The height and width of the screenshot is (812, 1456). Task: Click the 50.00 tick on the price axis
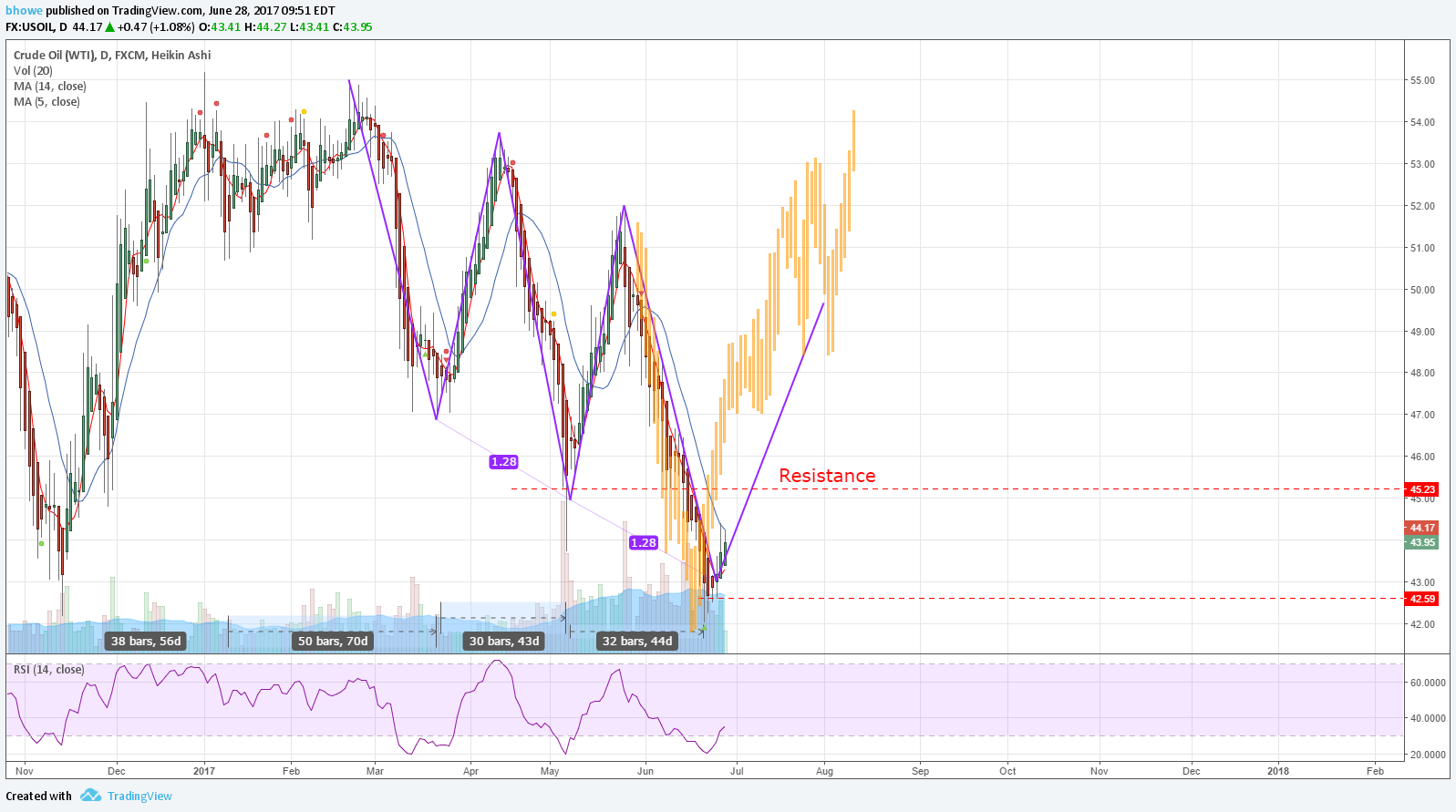1422,290
